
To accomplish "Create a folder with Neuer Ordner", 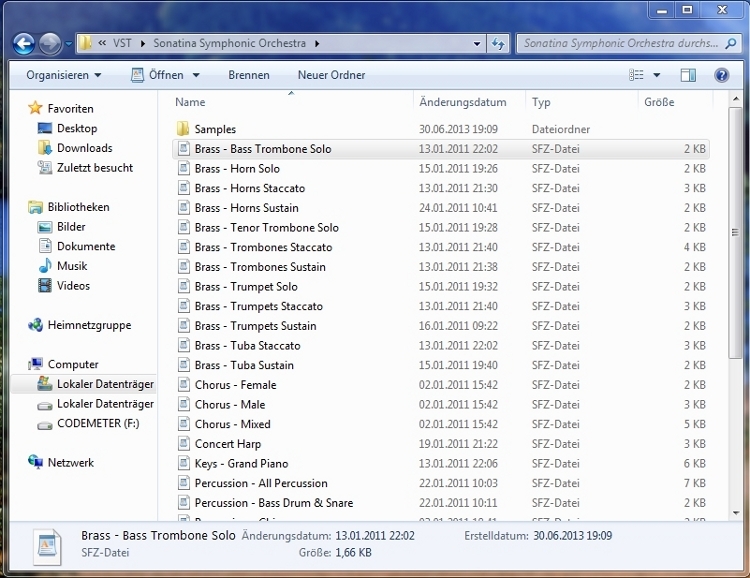I will tap(331, 75).
